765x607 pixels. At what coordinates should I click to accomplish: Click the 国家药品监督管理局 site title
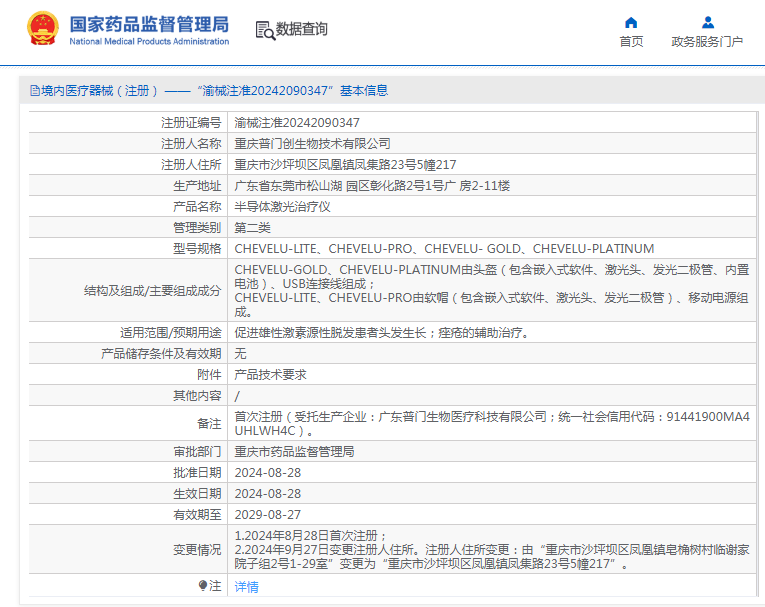point(149,22)
